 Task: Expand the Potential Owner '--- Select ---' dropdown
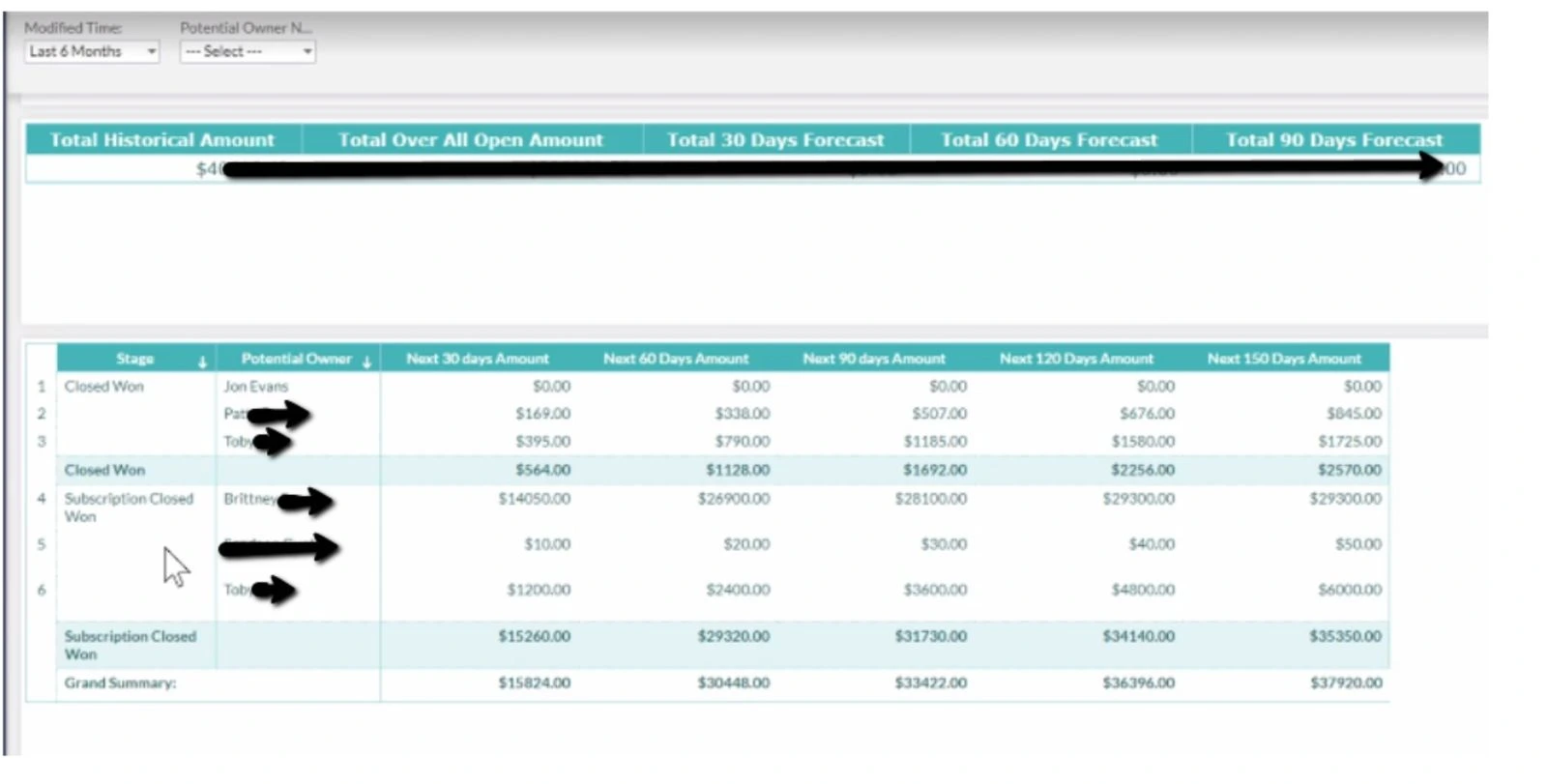coord(247,51)
